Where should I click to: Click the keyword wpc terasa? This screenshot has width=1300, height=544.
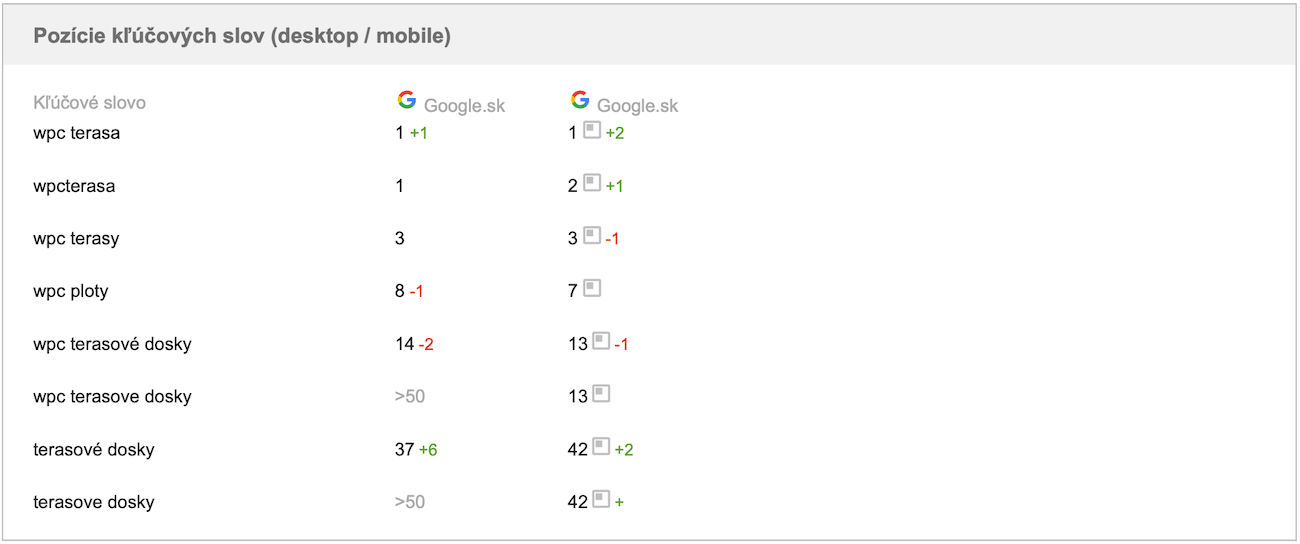click(76, 133)
